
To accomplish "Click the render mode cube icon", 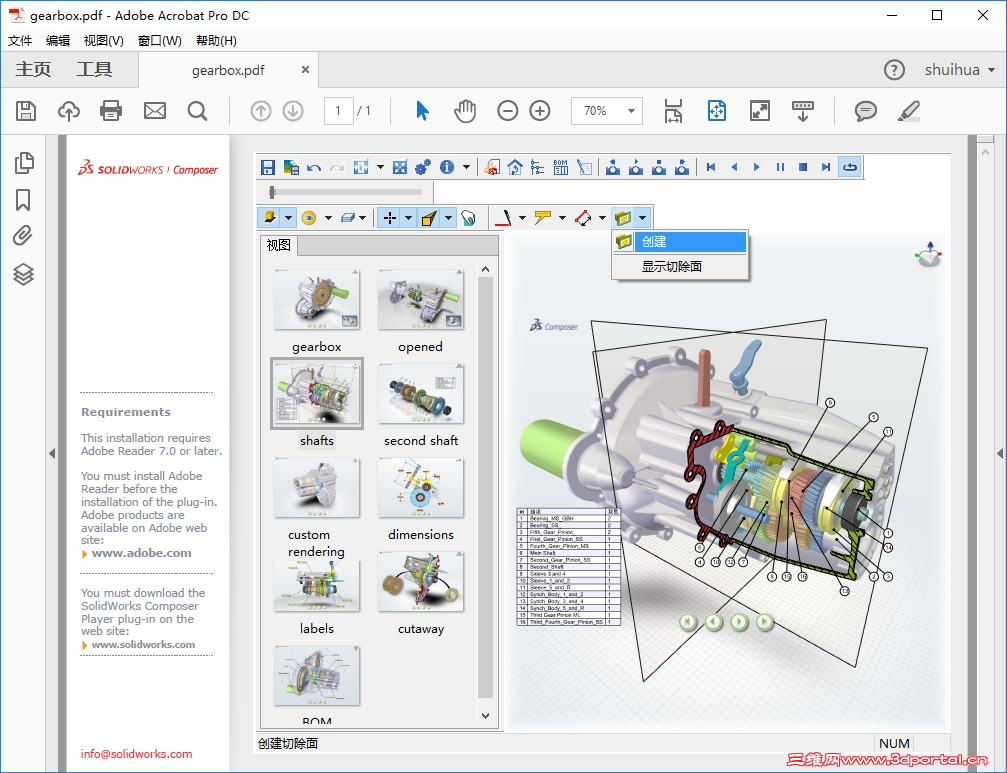I will [270, 218].
